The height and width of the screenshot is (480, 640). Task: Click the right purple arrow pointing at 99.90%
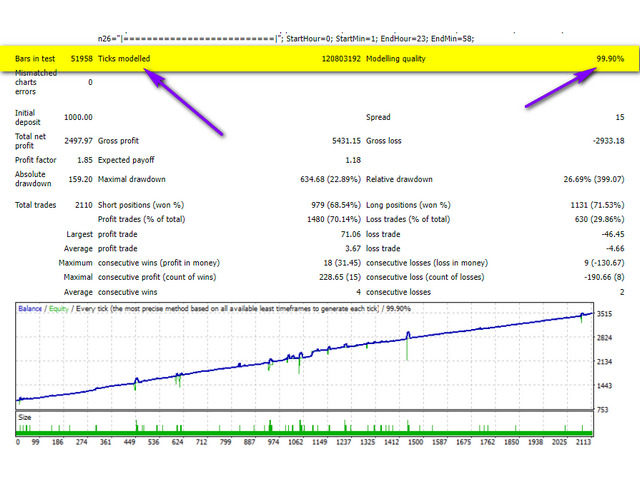tap(560, 83)
